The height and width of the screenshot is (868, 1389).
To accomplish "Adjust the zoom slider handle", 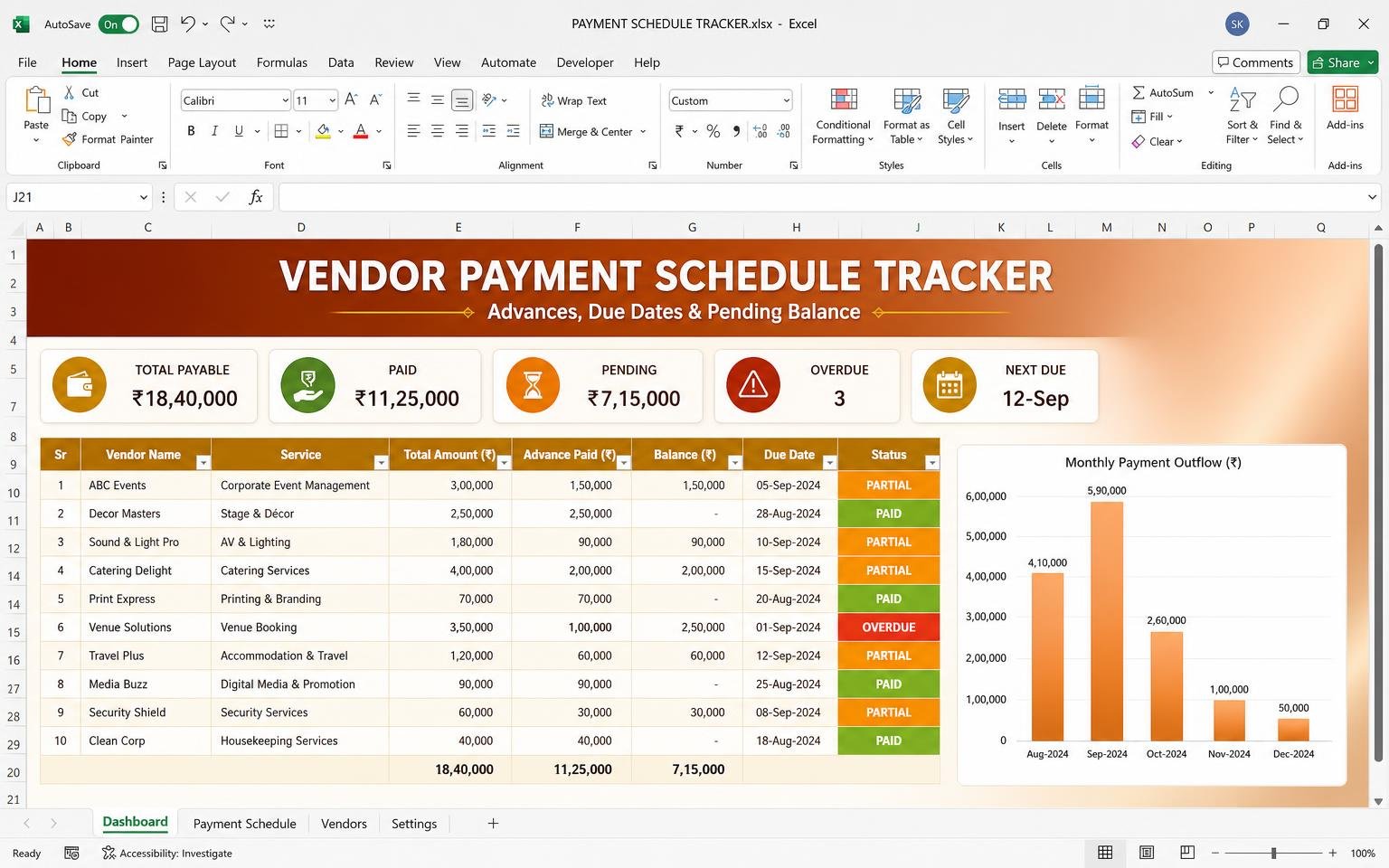I will pyautogui.click(x=1273, y=853).
